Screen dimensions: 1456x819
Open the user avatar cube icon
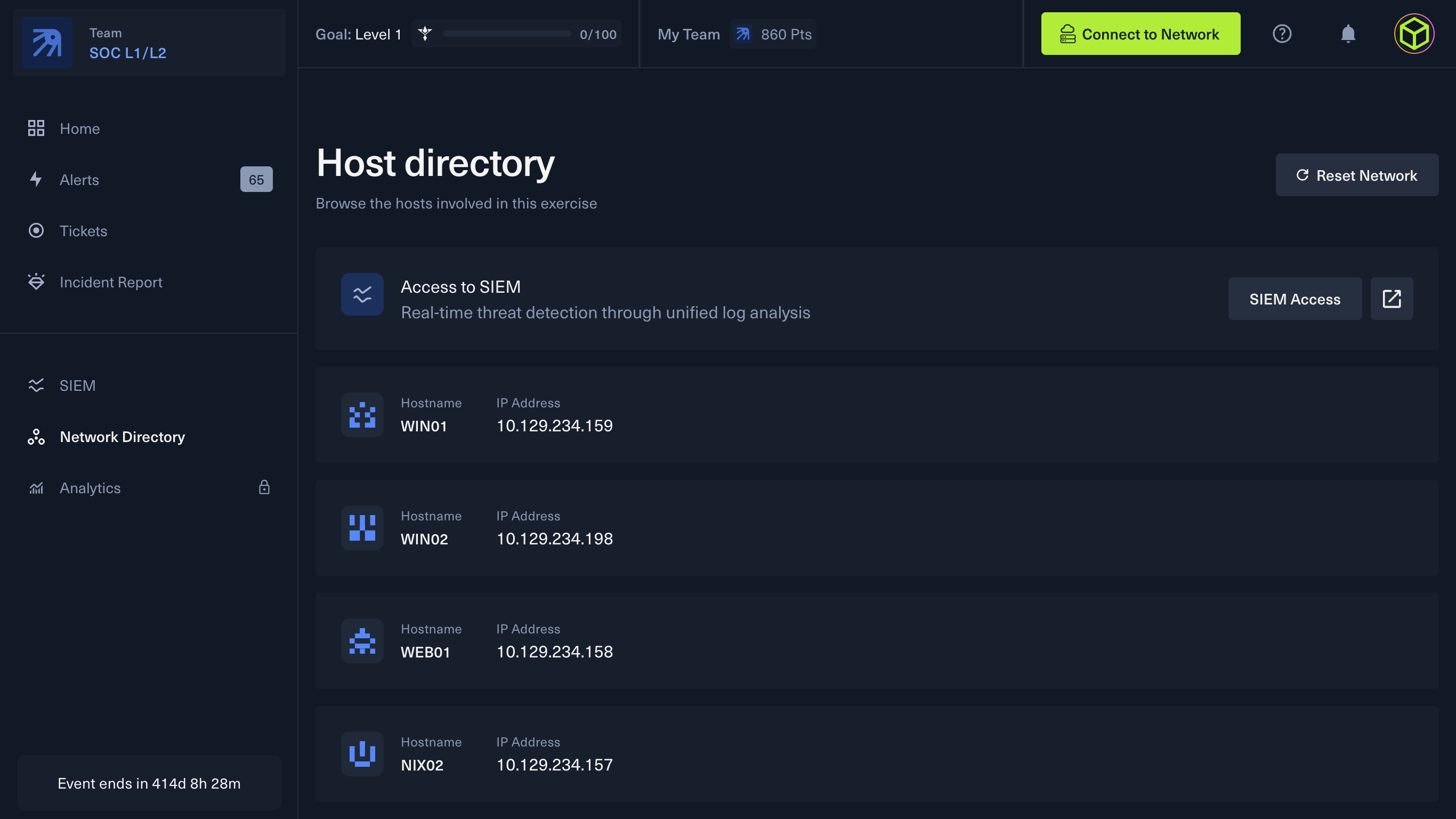(1413, 34)
